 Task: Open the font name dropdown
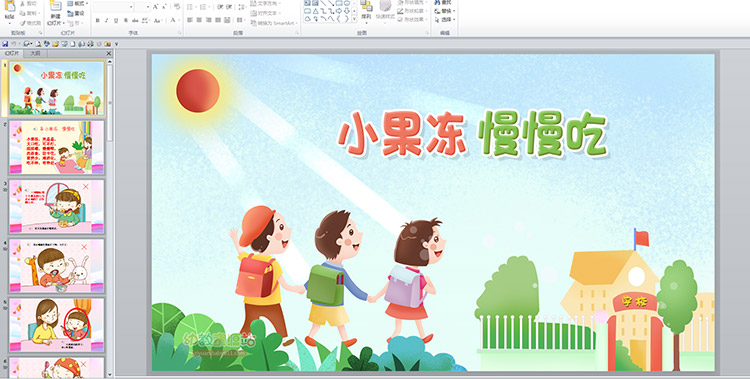(113, 7)
